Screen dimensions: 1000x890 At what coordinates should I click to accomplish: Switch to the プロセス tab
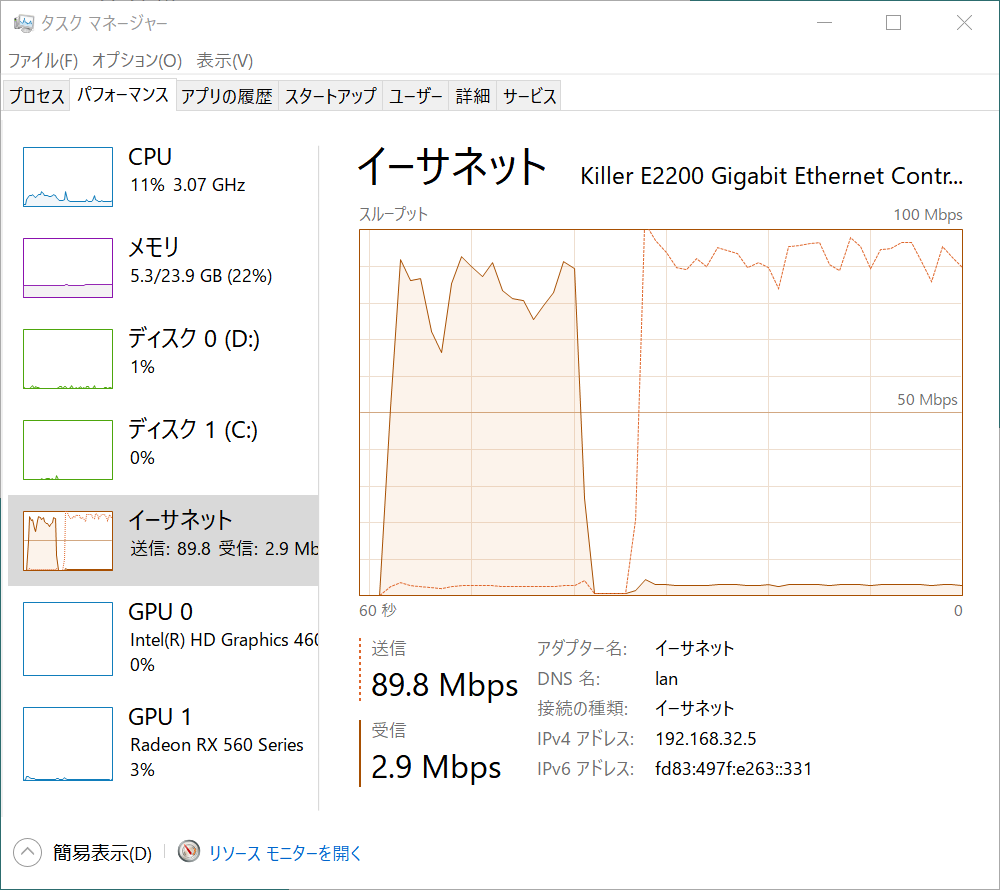click(36, 96)
